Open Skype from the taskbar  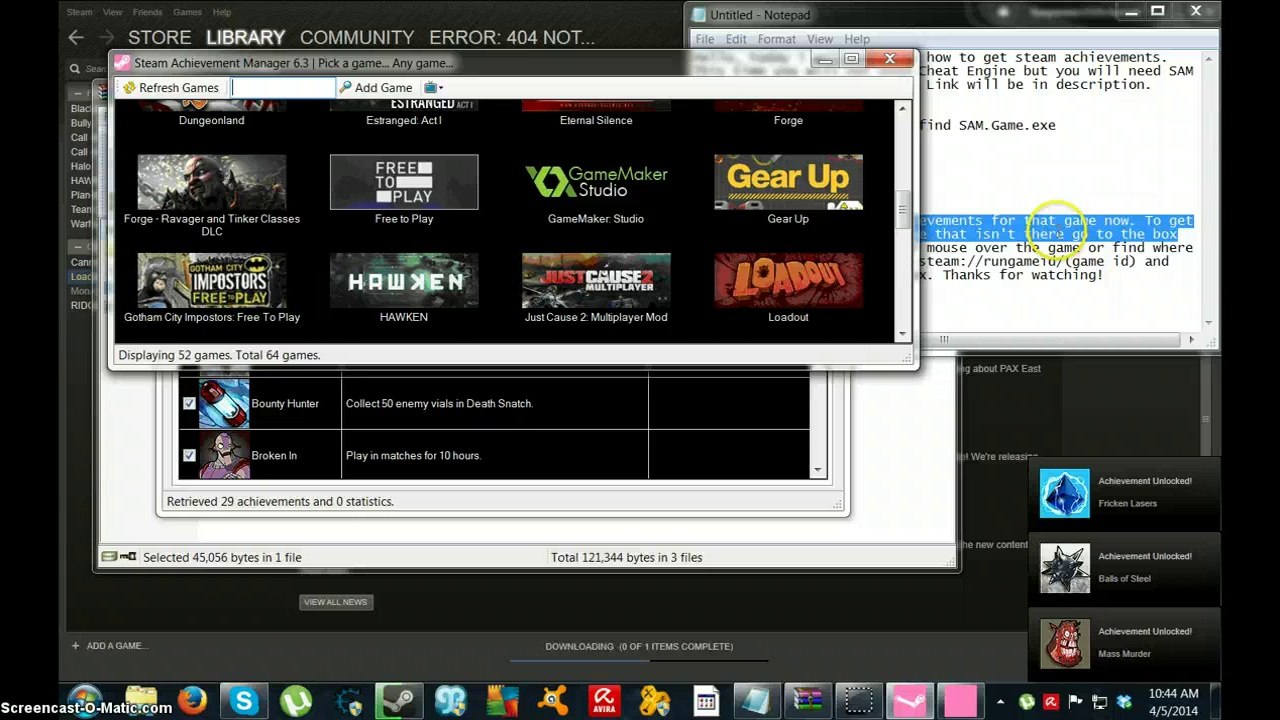coord(244,700)
